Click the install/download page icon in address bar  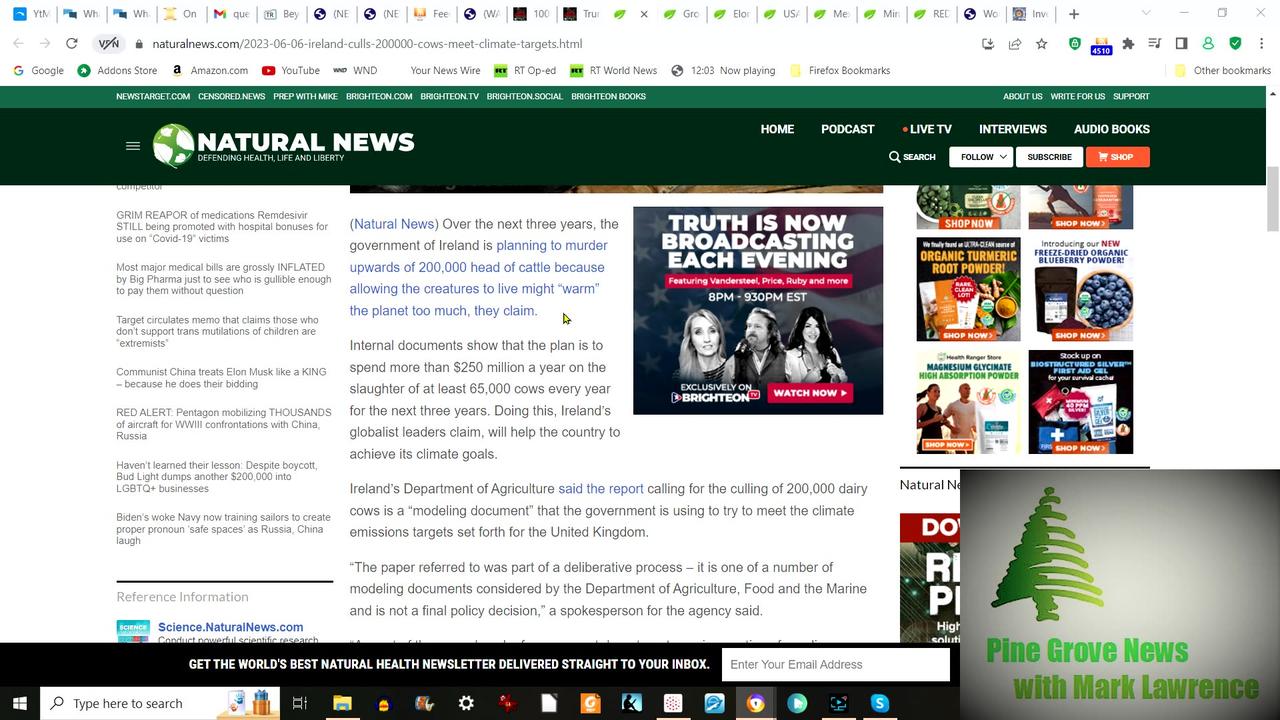pos(988,44)
